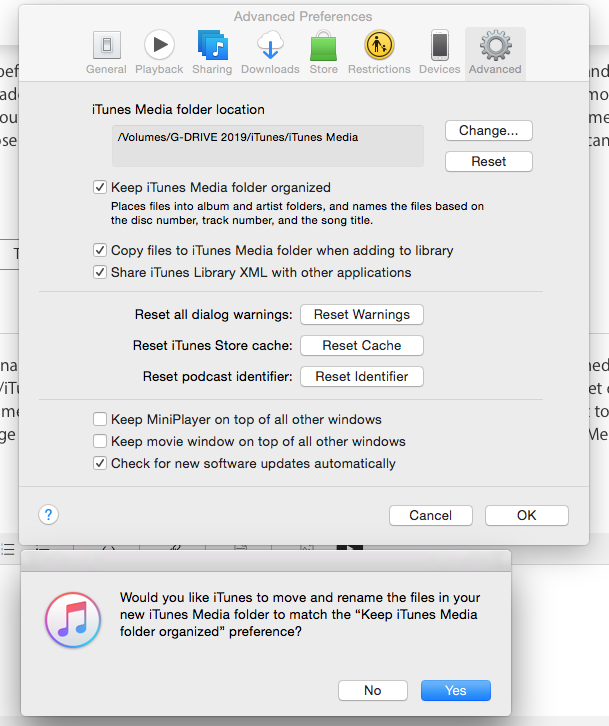
Task: Click the Reset folder location button
Action: tap(489, 162)
